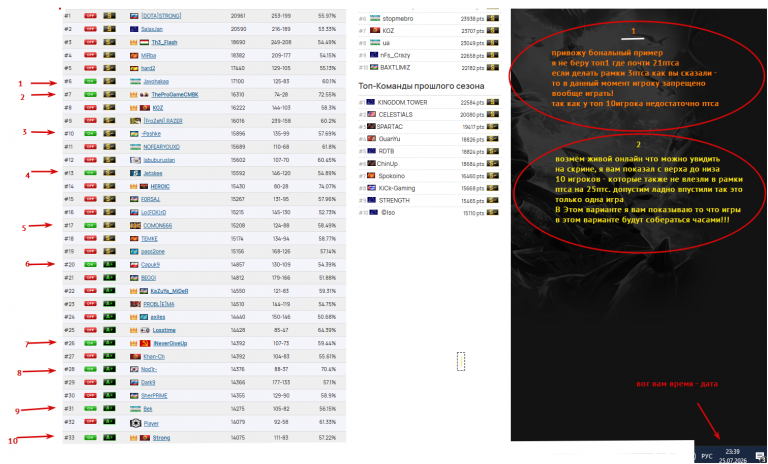
Task: Click the A+ rank badge in Strong row
Action: click(x=109, y=438)
